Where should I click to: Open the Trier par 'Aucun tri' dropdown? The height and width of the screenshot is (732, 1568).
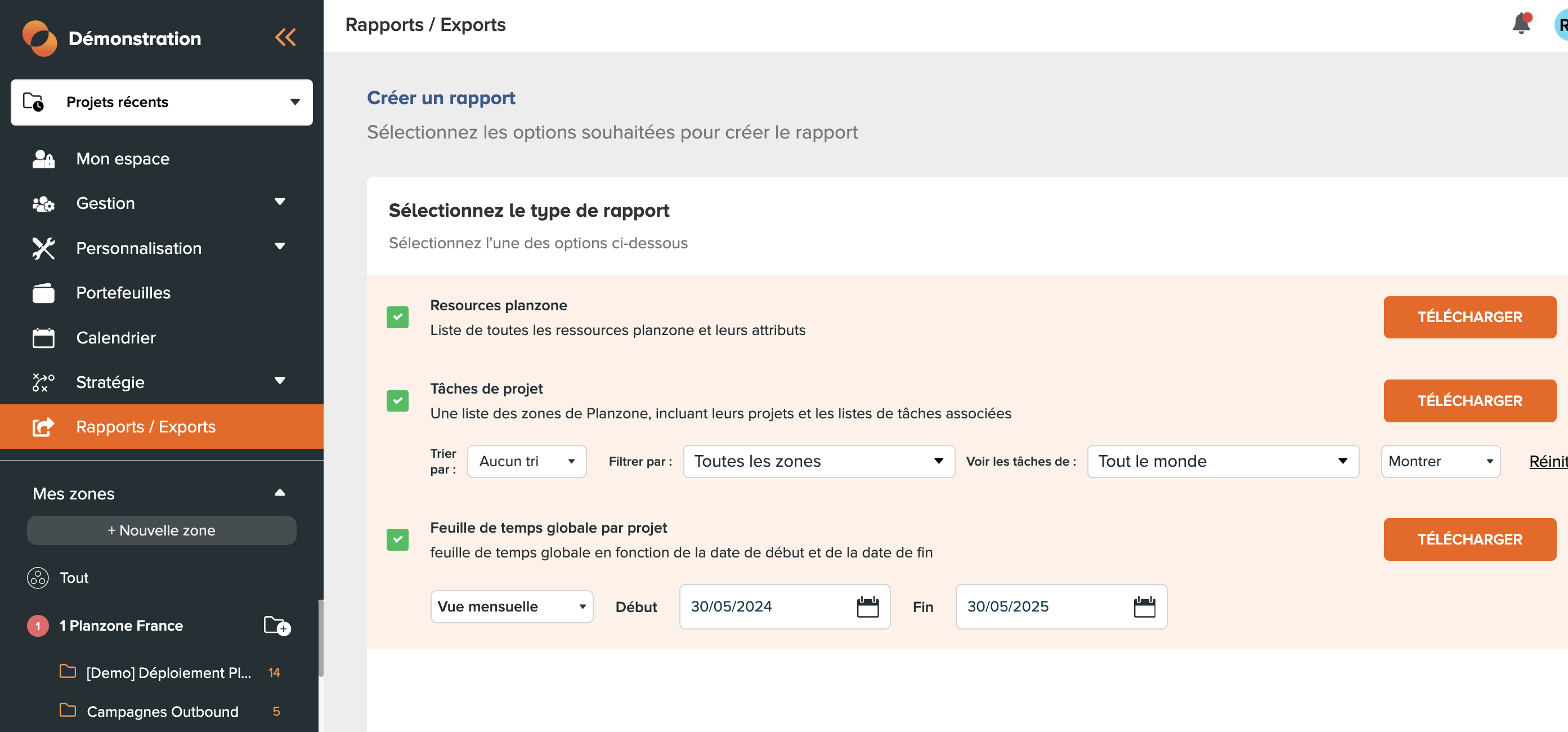coord(527,462)
